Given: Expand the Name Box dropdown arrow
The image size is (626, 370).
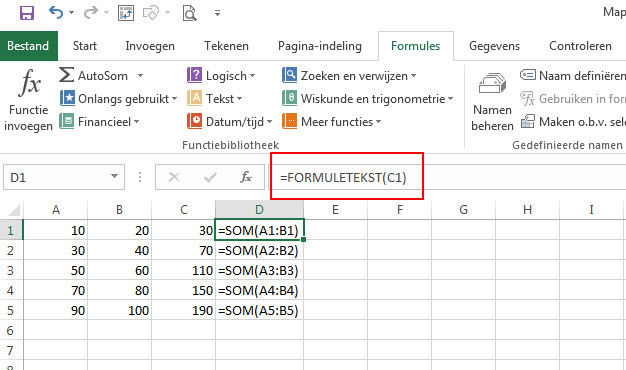Looking at the screenshot, I should point(115,176).
